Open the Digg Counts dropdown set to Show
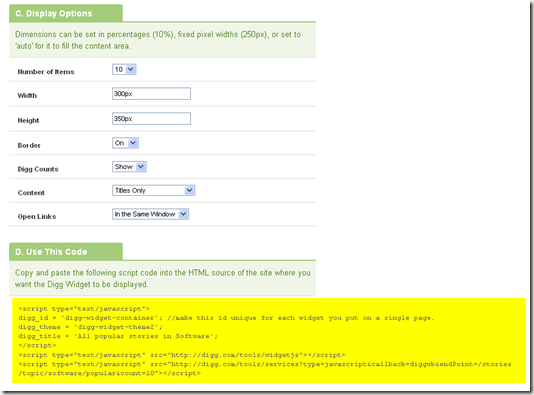 pos(129,167)
